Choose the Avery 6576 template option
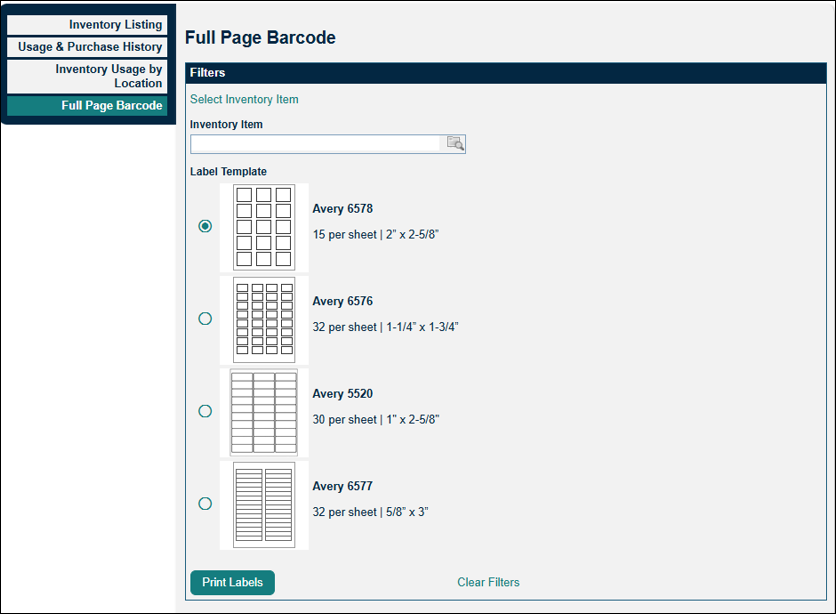This screenshot has width=836, height=614. coord(205,318)
